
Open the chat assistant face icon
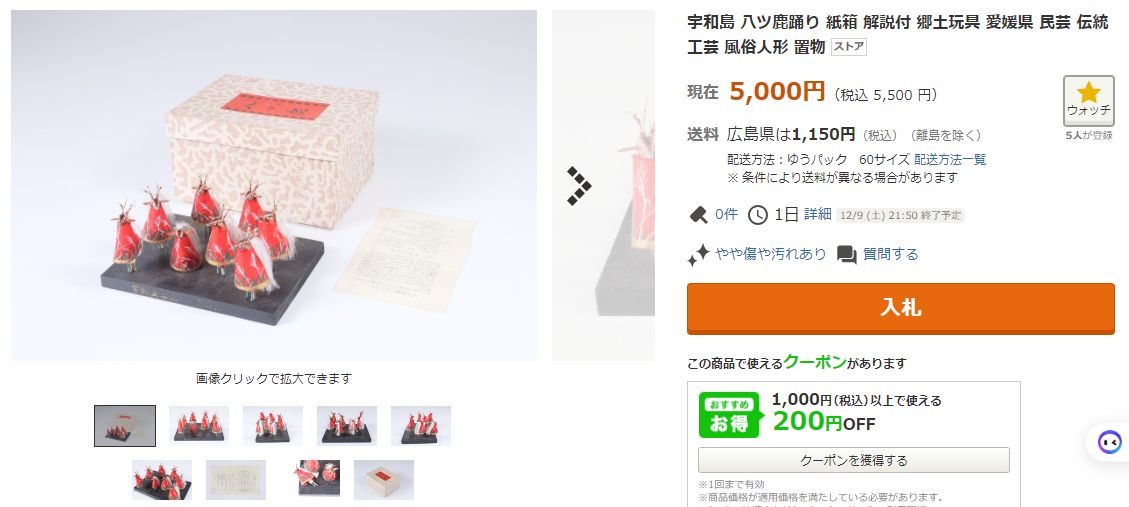pyautogui.click(x=1110, y=441)
